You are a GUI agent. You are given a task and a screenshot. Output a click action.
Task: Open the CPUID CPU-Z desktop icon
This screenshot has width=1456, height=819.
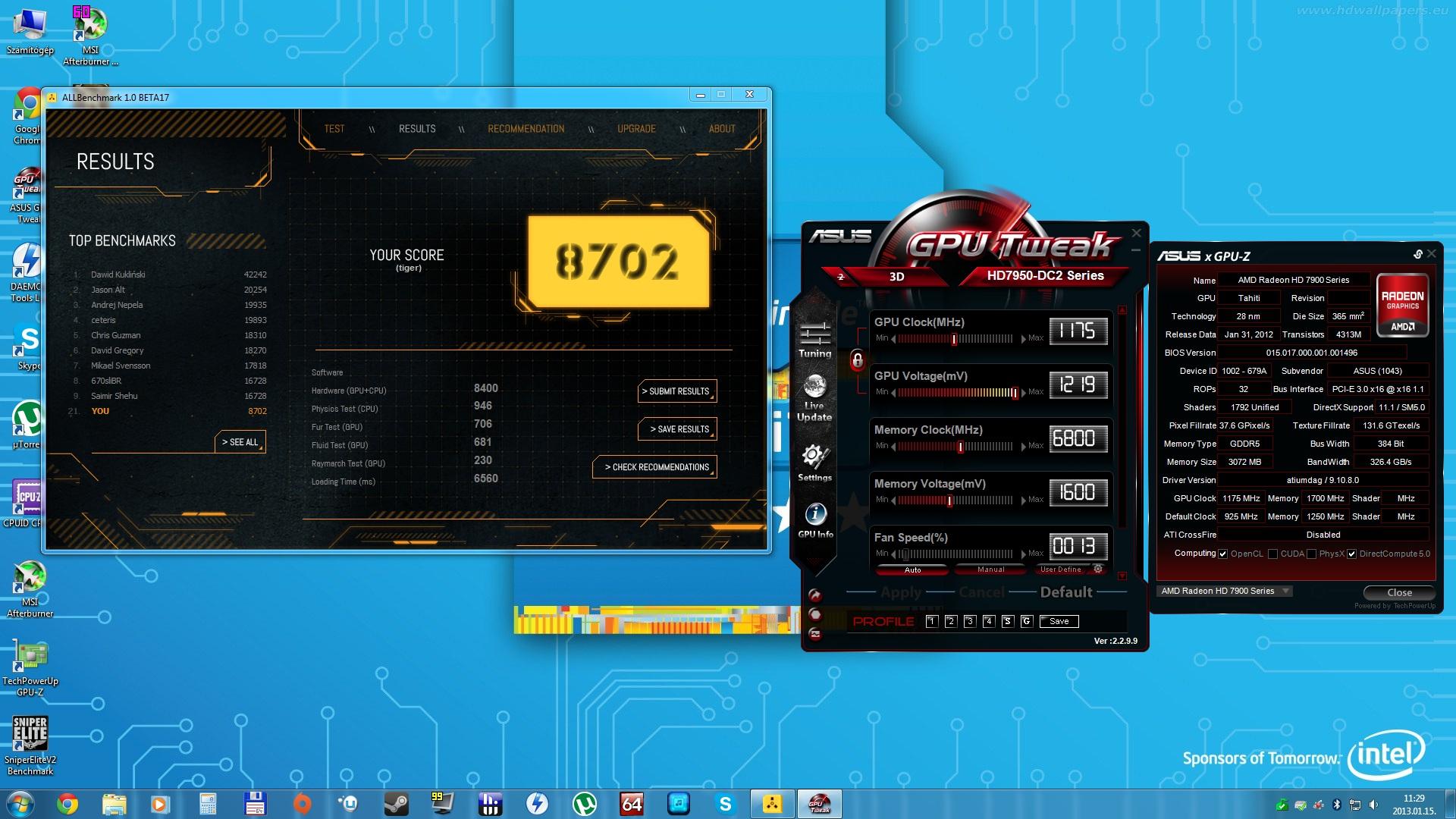click(26, 504)
